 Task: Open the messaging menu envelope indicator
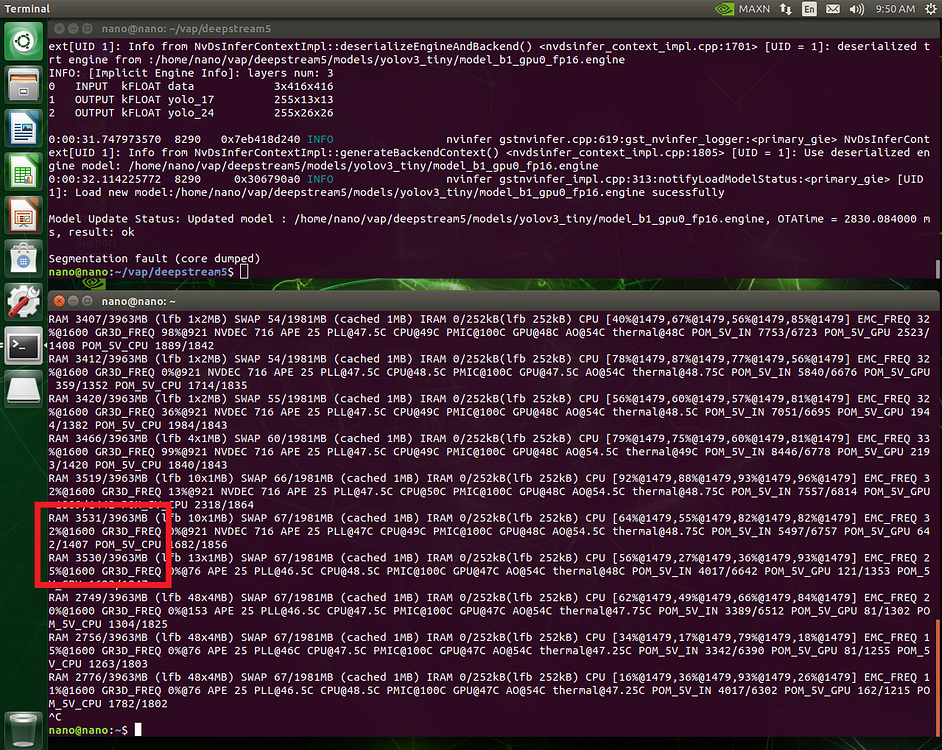pos(832,9)
